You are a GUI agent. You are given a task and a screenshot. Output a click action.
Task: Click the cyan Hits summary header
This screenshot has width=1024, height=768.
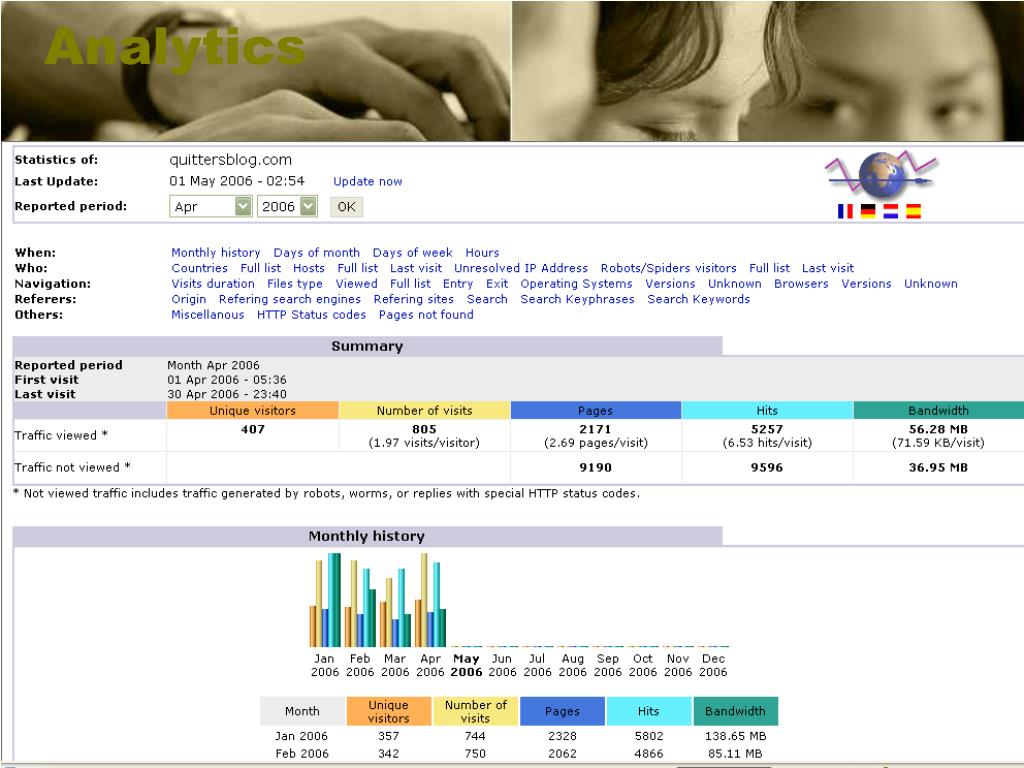[x=767, y=410]
